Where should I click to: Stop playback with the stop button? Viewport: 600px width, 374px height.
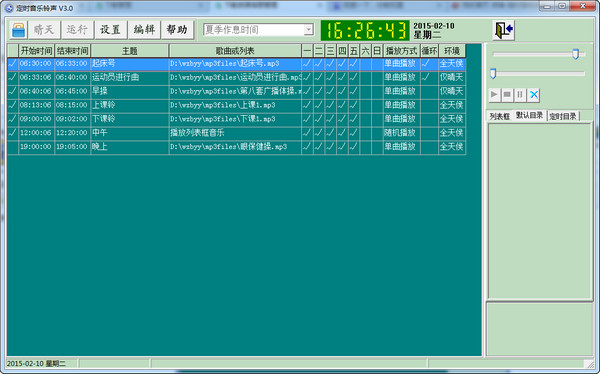point(507,94)
